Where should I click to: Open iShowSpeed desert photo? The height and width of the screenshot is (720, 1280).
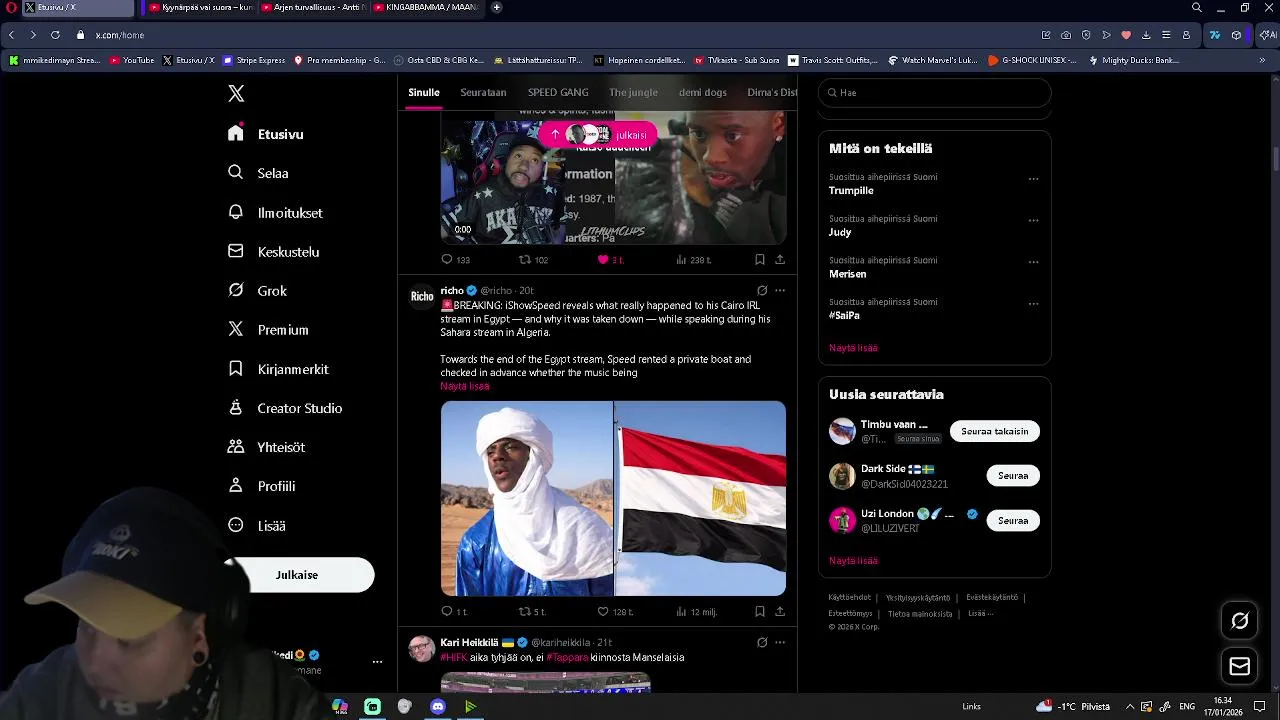[526, 498]
